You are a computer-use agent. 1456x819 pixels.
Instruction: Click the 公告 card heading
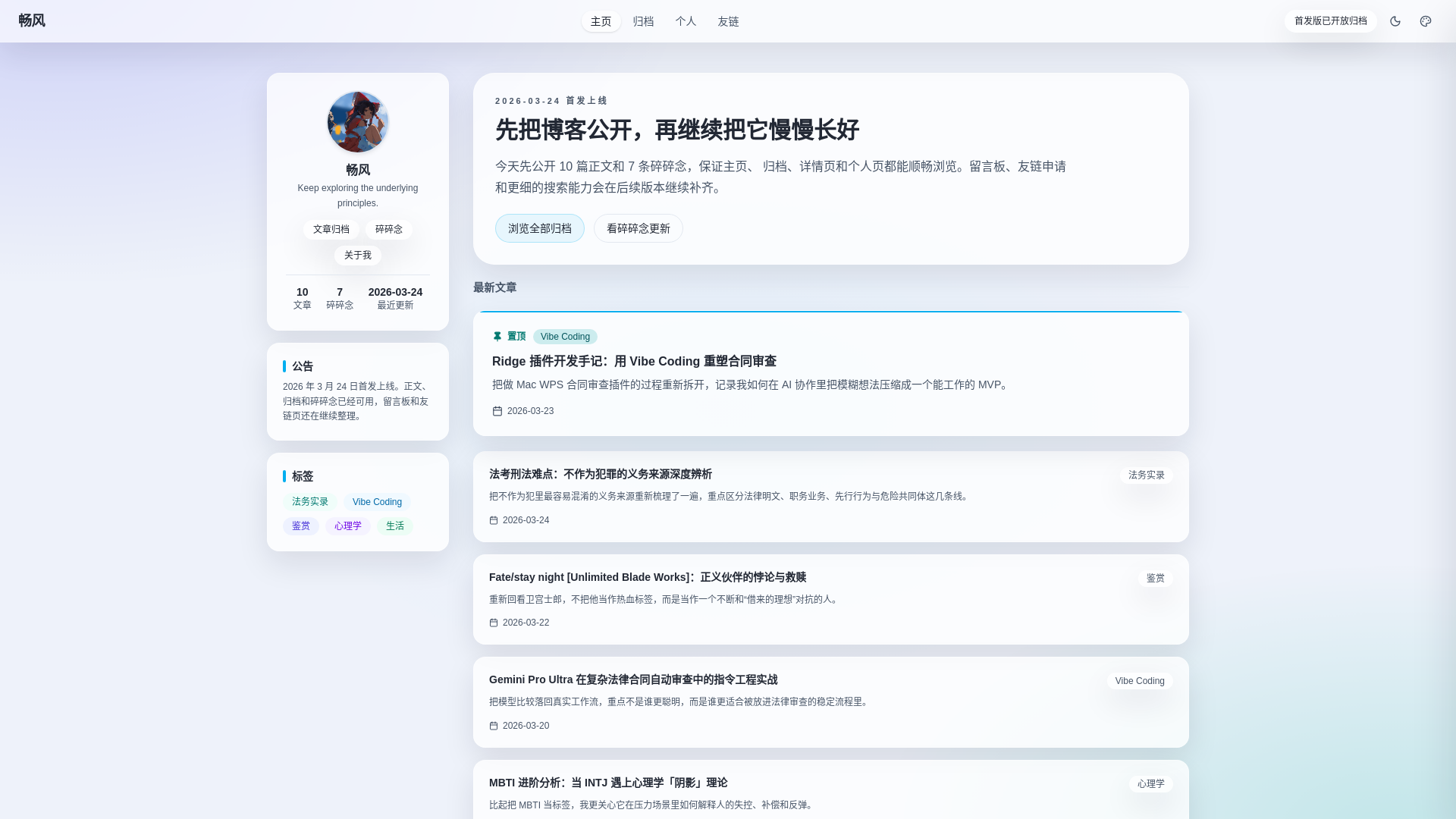pyautogui.click(x=303, y=366)
